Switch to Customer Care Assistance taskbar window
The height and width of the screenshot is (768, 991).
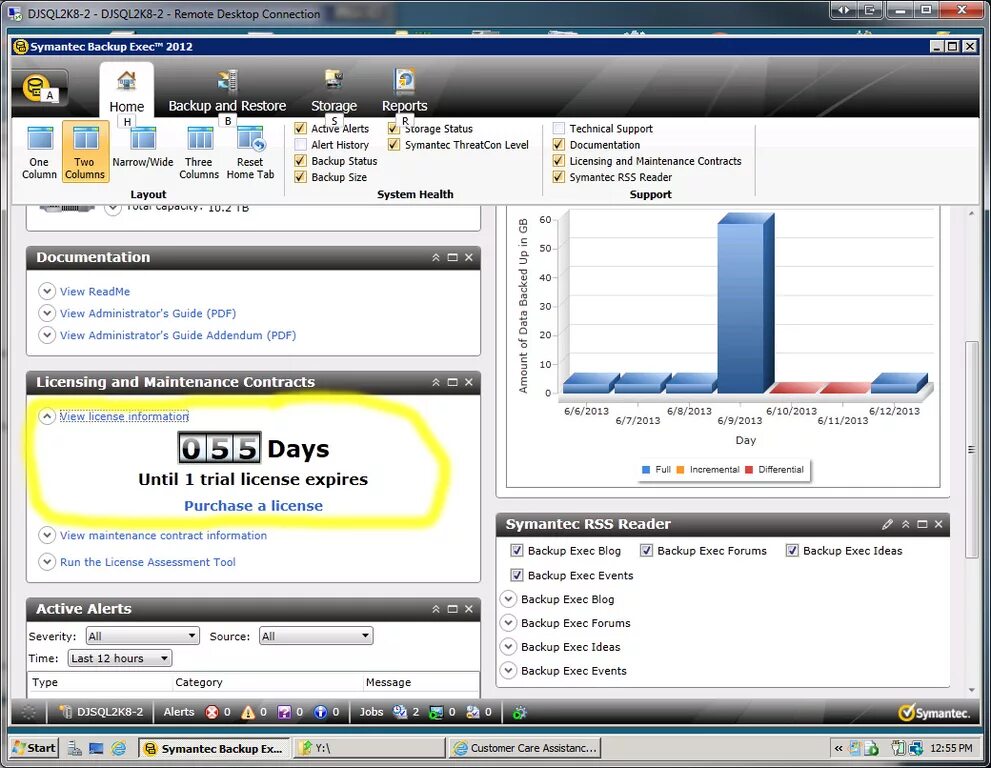click(525, 748)
